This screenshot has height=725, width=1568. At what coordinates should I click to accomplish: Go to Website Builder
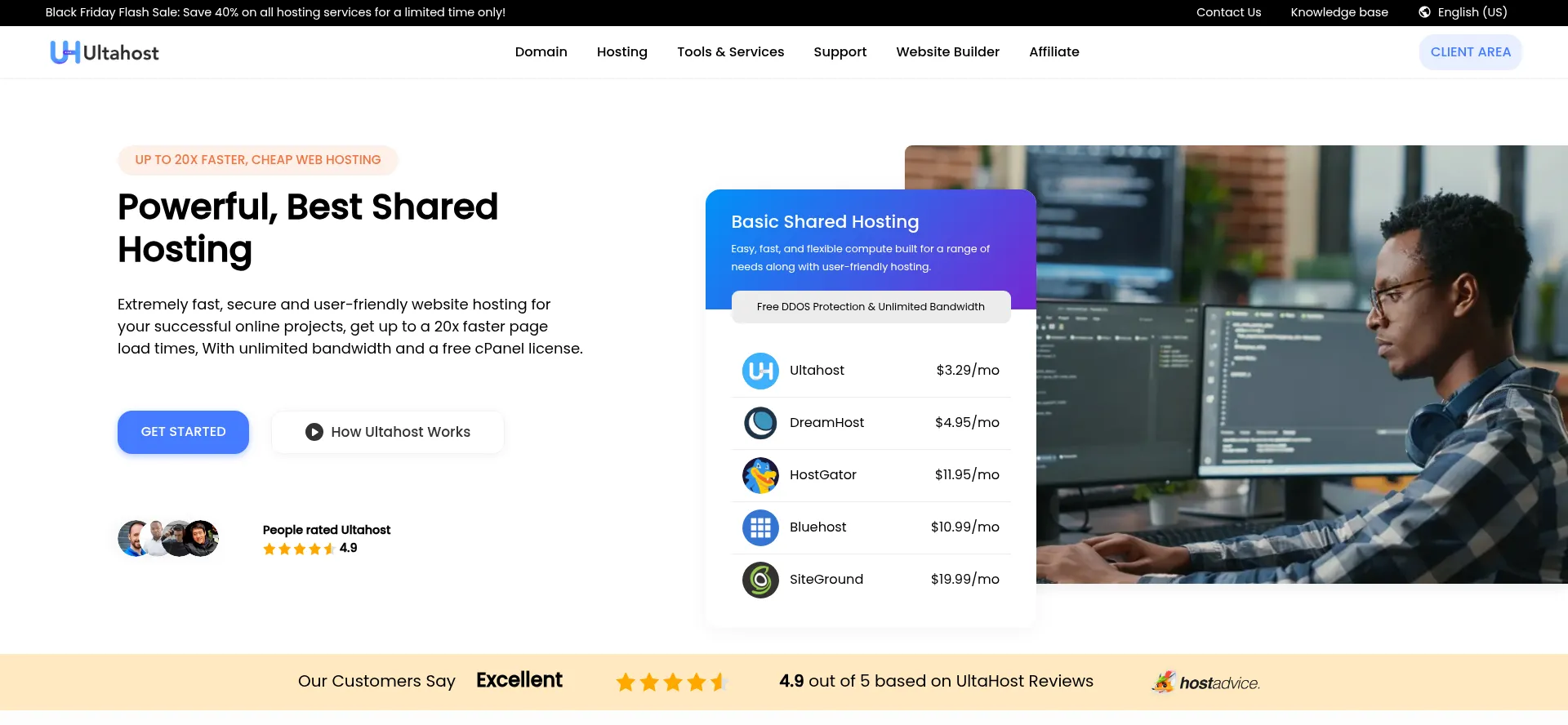[947, 52]
